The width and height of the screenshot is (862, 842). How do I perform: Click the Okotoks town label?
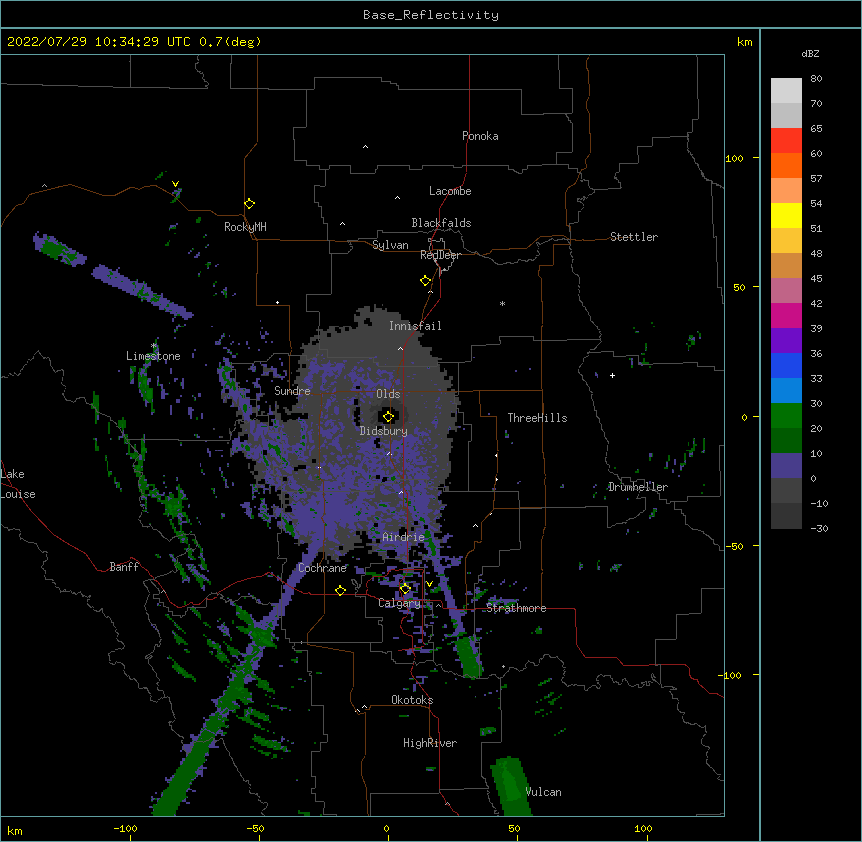pos(412,700)
